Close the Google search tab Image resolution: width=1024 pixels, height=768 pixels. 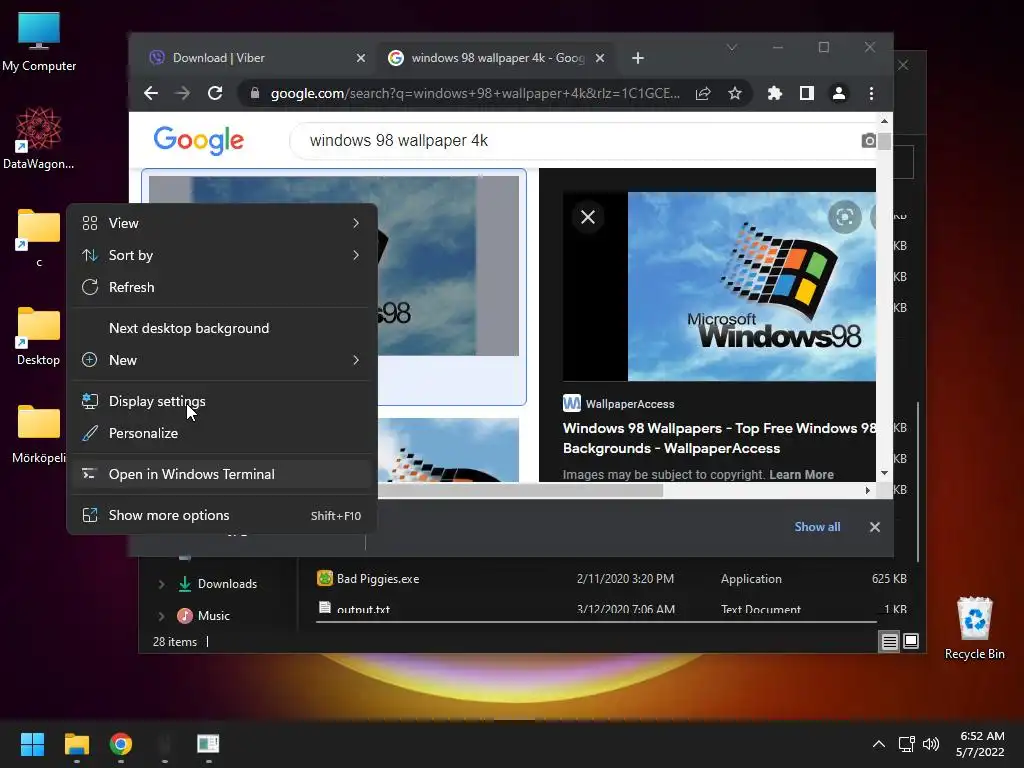coord(600,58)
